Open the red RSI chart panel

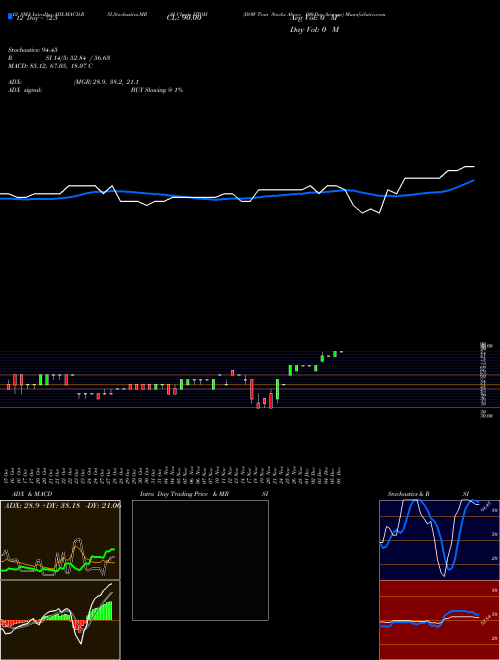coord(439,620)
